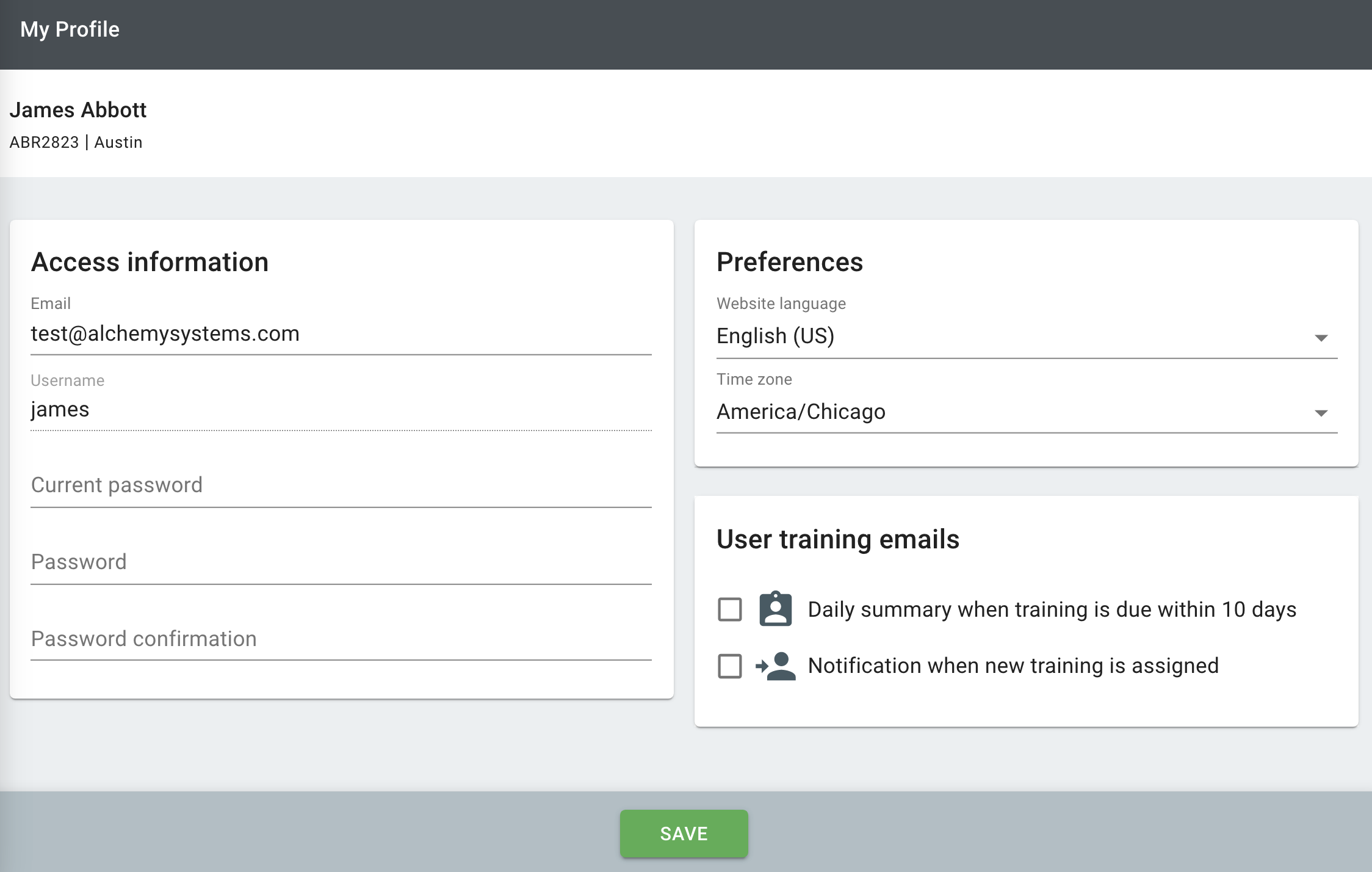Click the person-with-arrow training assigned icon
Screen dimensions: 1372x872
pyautogui.click(x=775, y=666)
